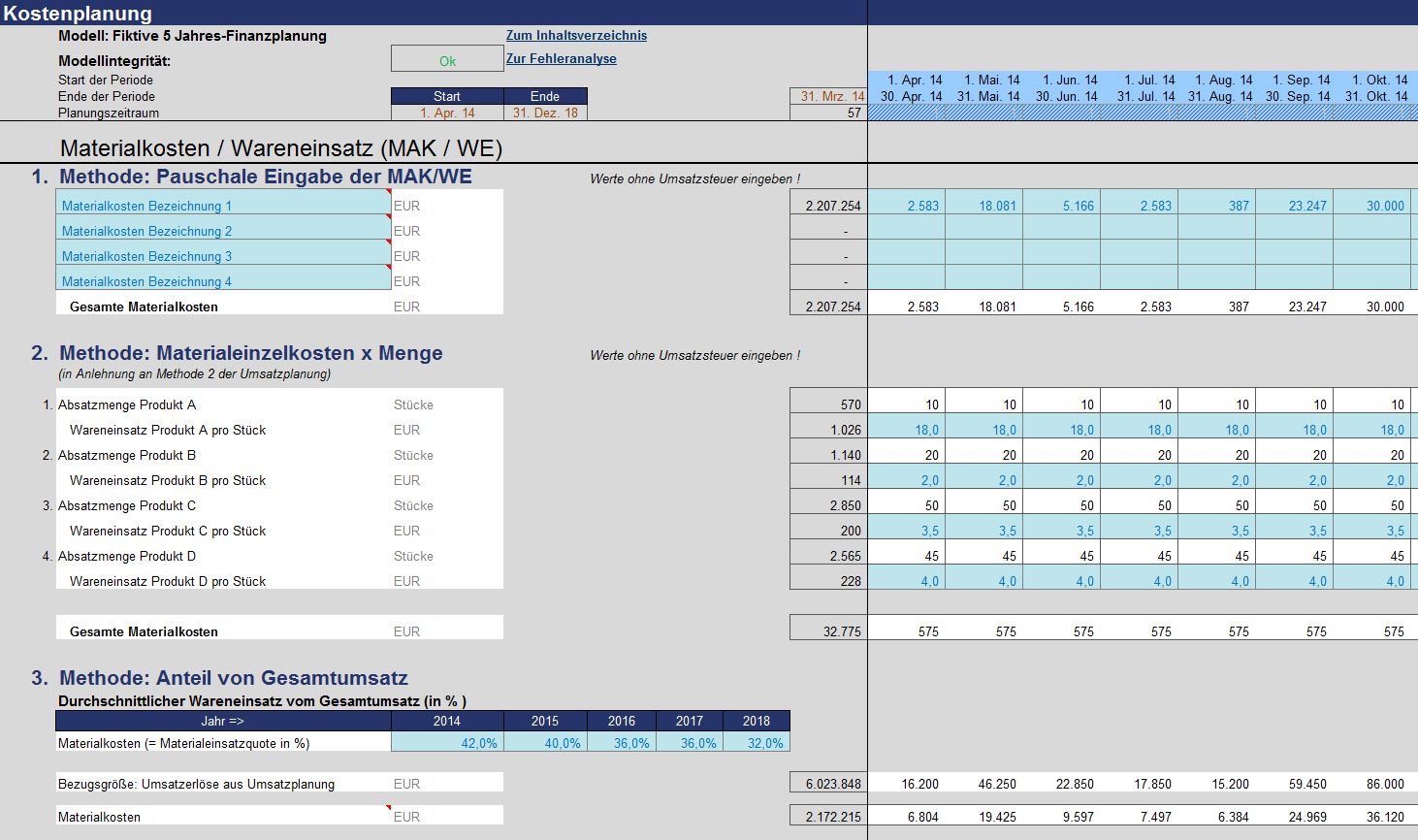Select the Method 2 total cell 32.775
1418x840 pixels.
tap(828, 630)
